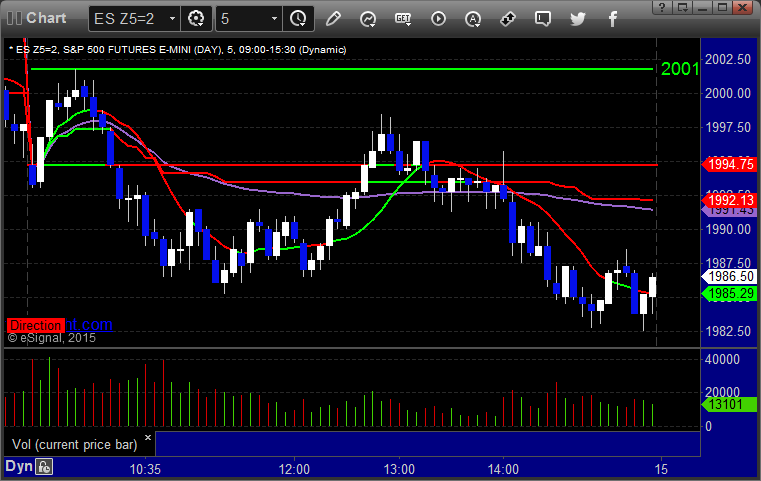
Task: Minimize the Chart window
Action: [x=702, y=7]
